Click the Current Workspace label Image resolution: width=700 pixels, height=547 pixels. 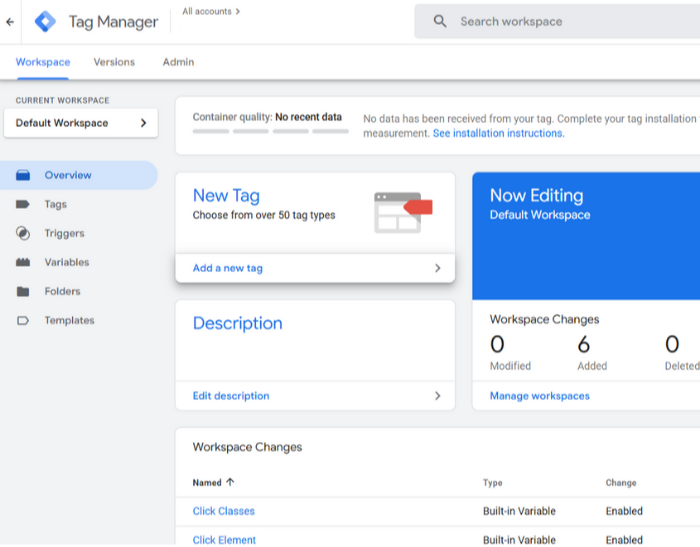[x=62, y=100]
